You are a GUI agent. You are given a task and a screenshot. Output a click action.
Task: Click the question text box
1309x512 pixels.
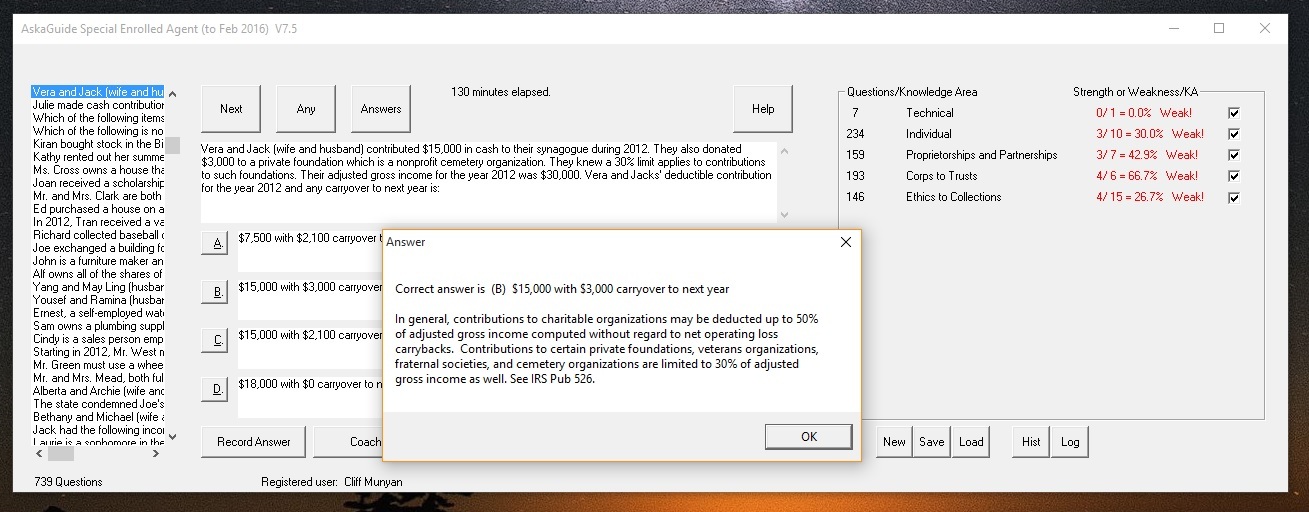(x=489, y=182)
